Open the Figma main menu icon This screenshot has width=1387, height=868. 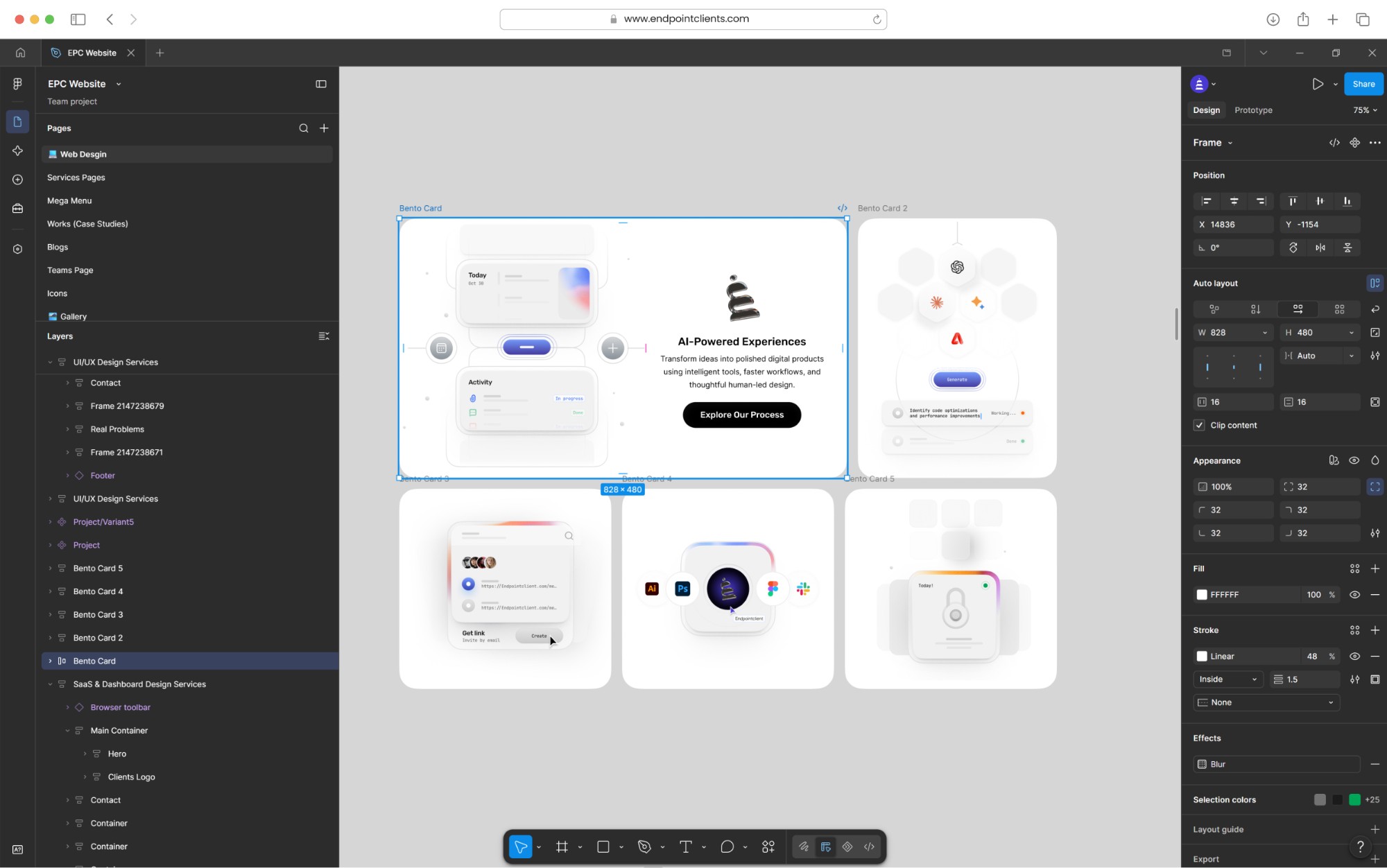pos(17,84)
